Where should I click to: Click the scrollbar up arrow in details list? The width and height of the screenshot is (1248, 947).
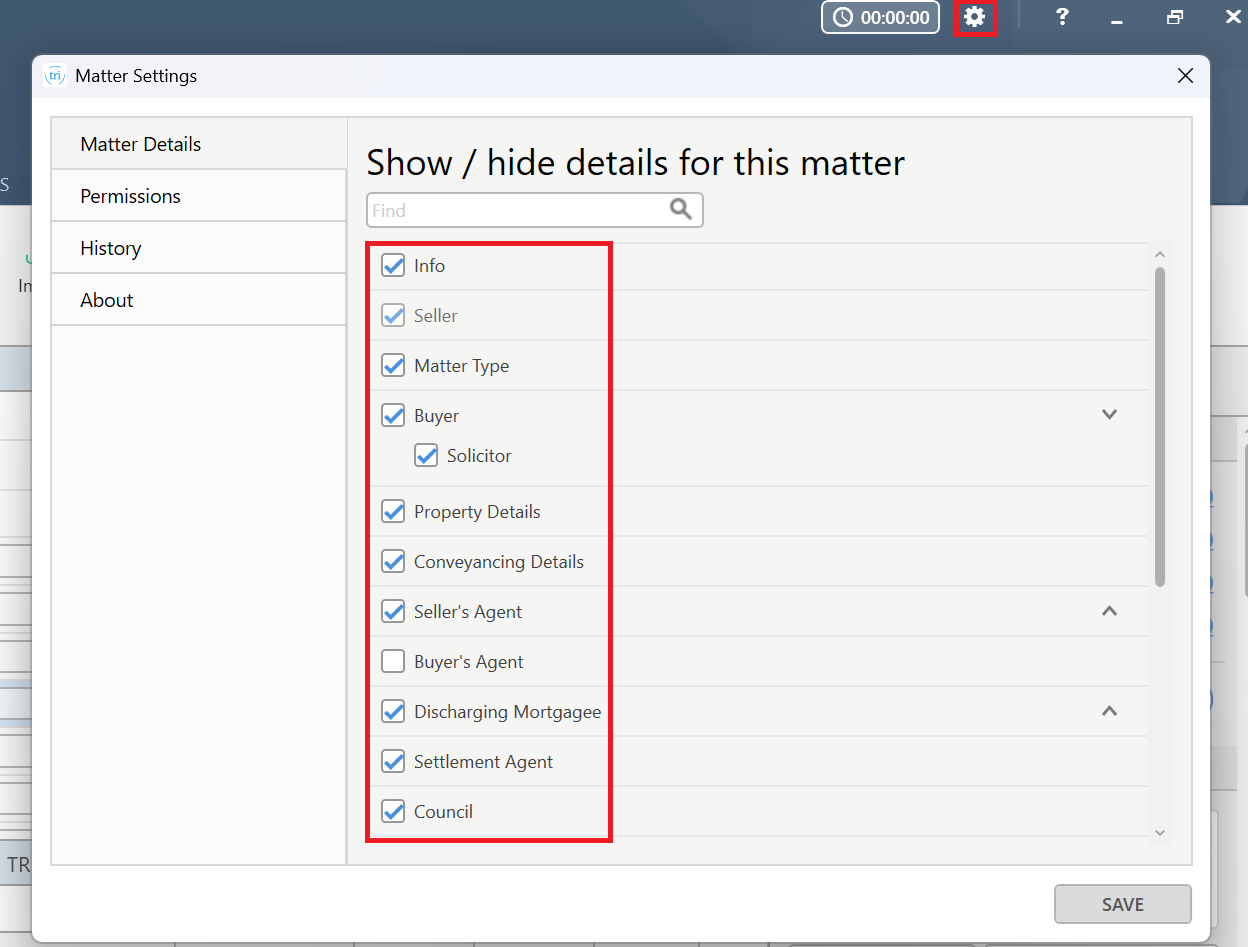1160,254
